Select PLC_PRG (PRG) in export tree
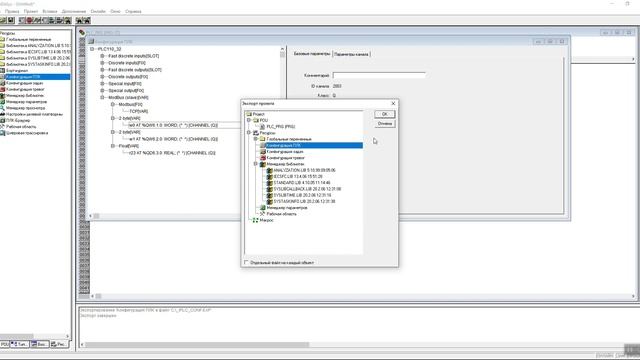This screenshot has width=640, height=360. [280, 127]
